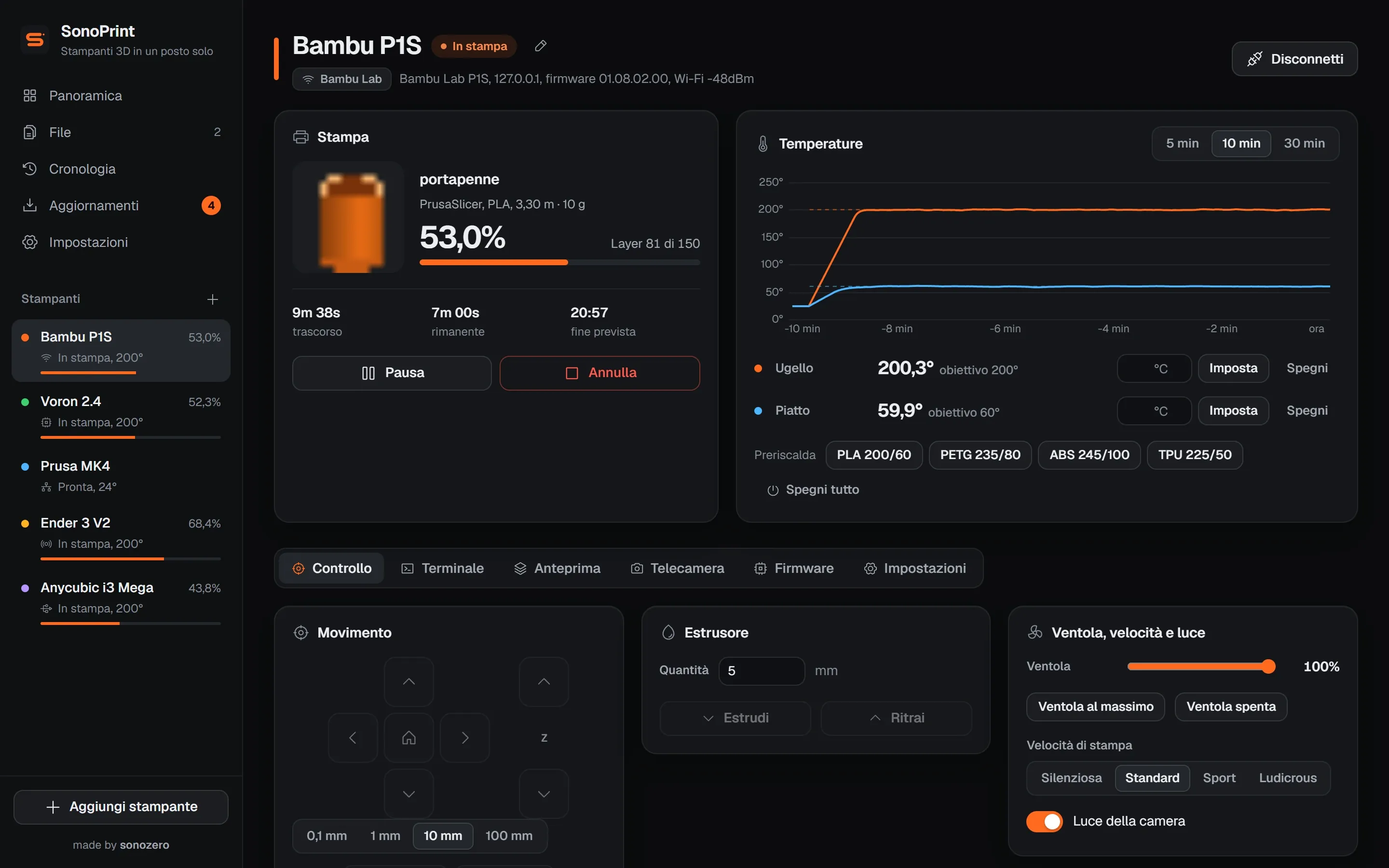Viewport: 1389px width, 868px height.
Task: Select the Controllo tab
Action: [331, 569]
